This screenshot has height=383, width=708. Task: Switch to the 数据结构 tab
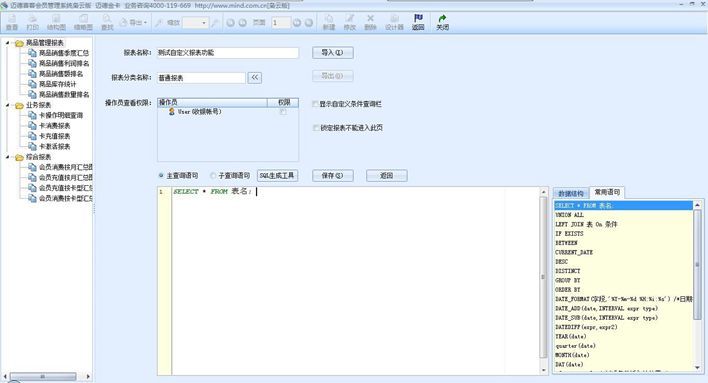click(x=571, y=193)
